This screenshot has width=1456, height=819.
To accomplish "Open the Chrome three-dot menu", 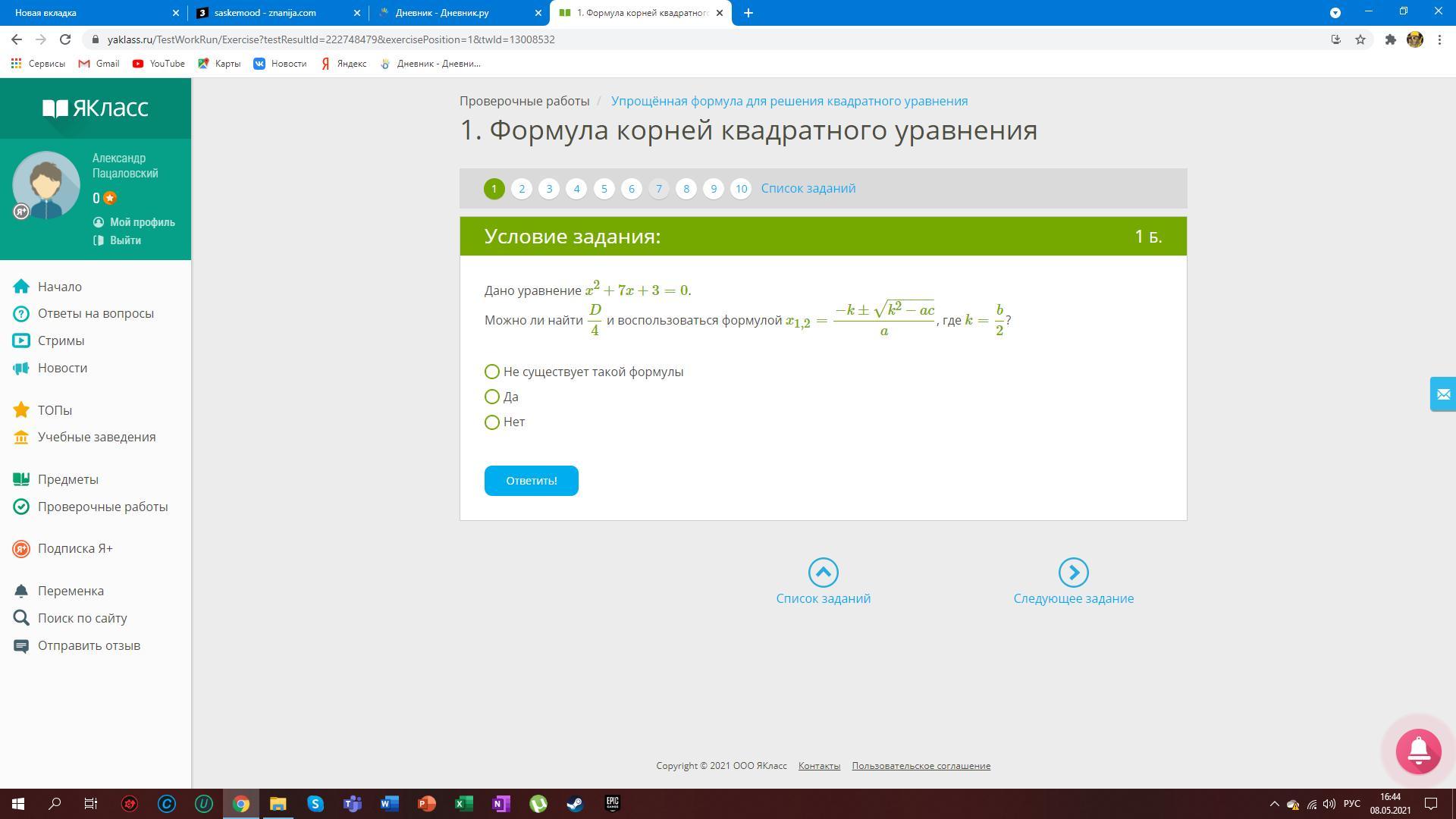I will point(1439,39).
